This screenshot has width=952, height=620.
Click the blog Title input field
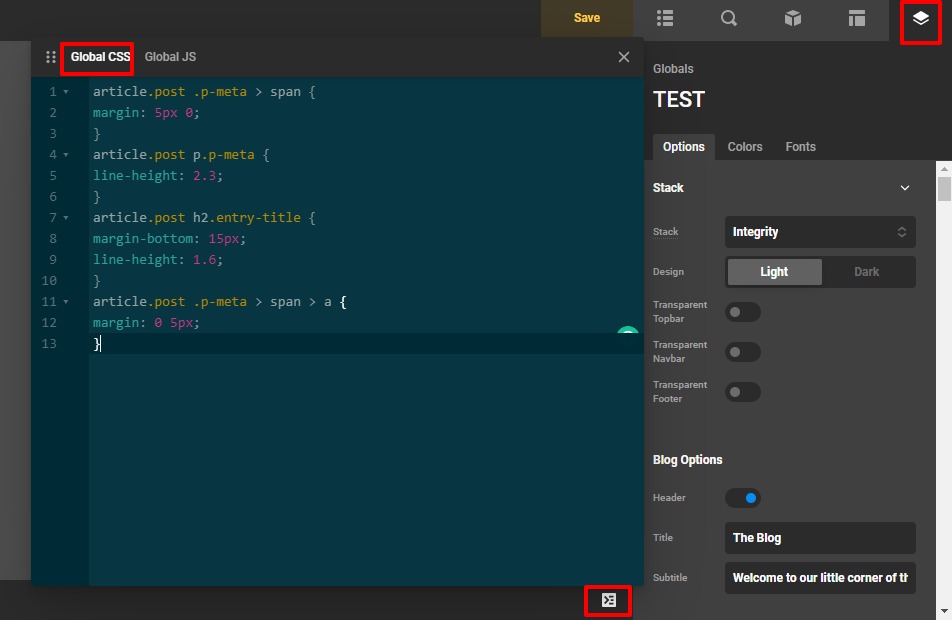819,538
